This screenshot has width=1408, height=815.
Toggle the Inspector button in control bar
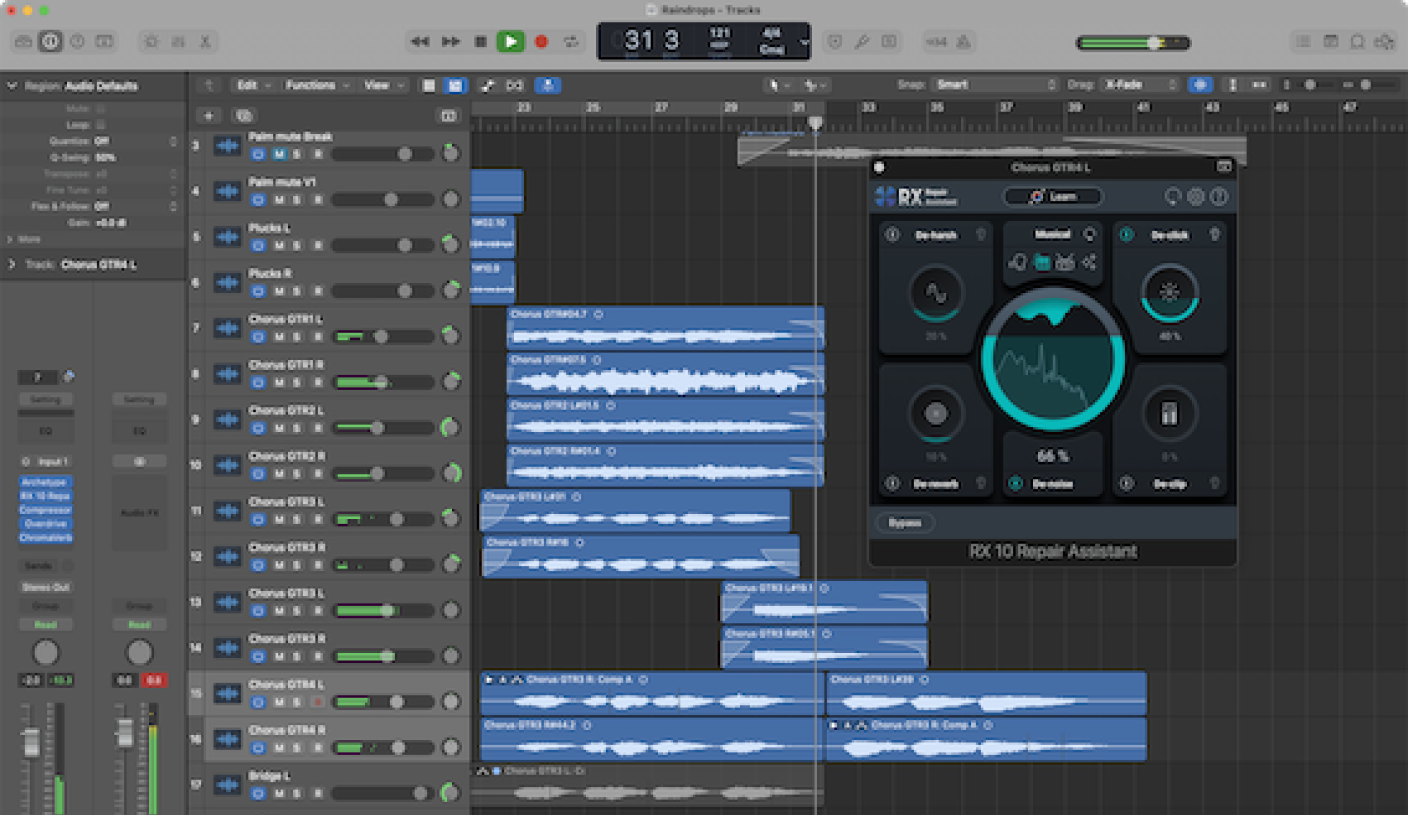pos(50,42)
